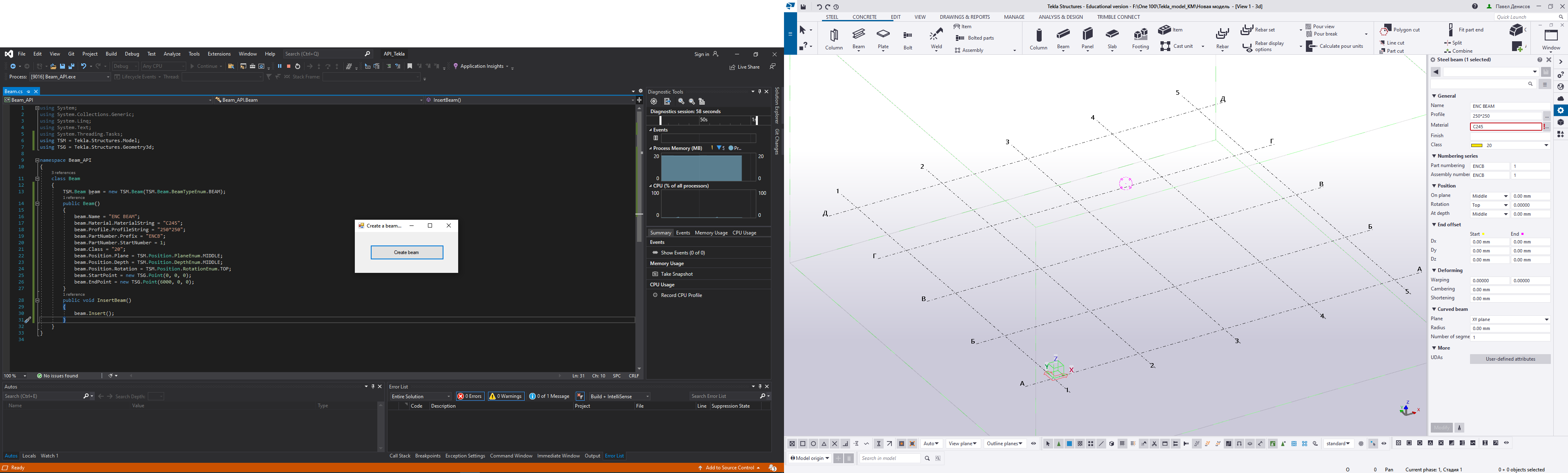
Task: Toggle the Warnings filter in the Error List
Action: click(506, 396)
